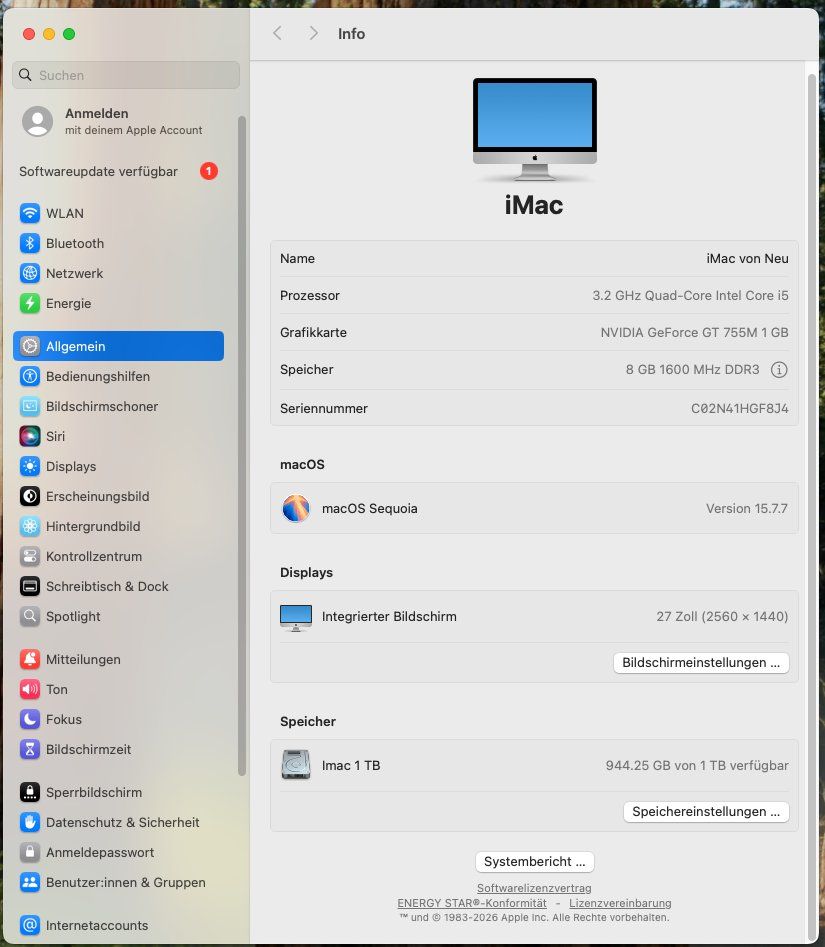Viewport: 825px width, 947px height.
Task: Open the Lizenzvereinbarung link
Action: point(620,904)
